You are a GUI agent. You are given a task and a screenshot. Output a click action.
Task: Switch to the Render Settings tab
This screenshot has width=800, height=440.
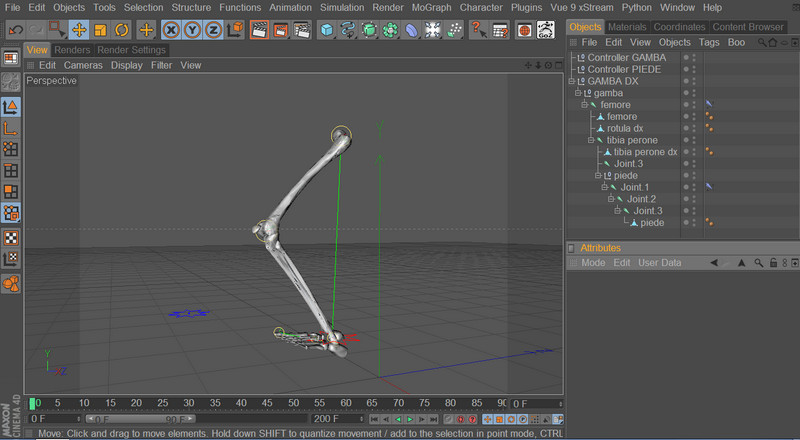(x=131, y=50)
